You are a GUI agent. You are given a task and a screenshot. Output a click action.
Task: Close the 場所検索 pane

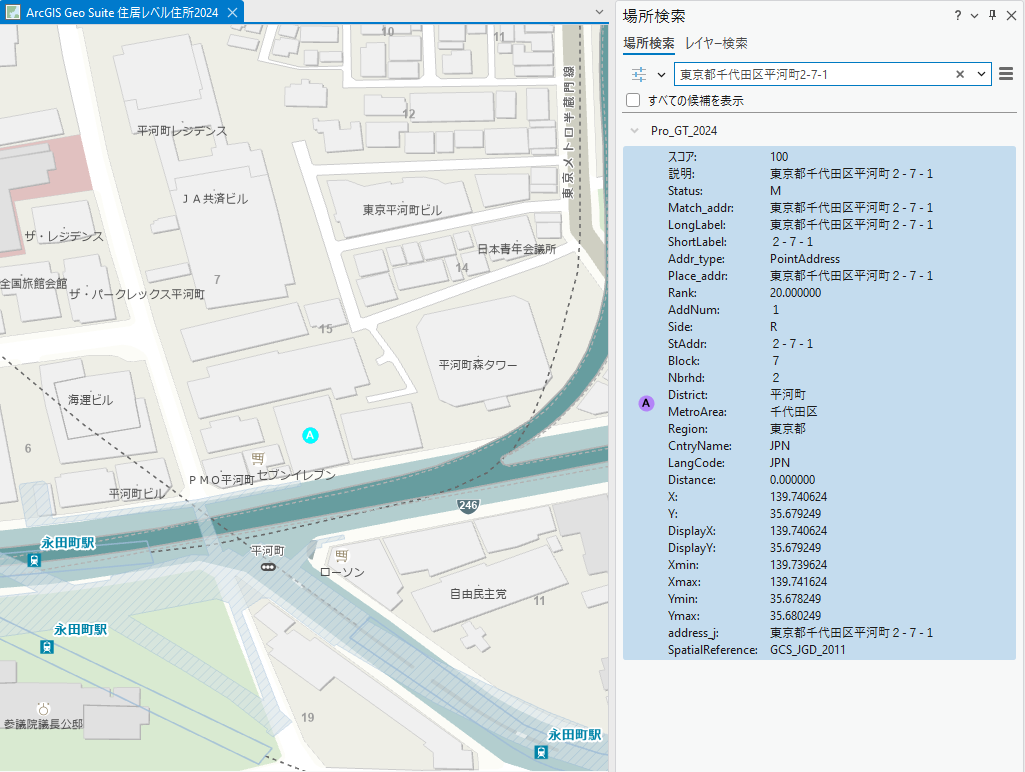pyautogui.click(x=1011, y=16)
